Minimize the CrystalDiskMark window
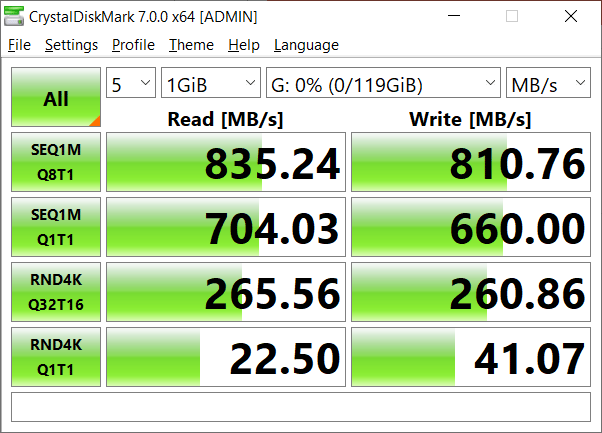 454,16
